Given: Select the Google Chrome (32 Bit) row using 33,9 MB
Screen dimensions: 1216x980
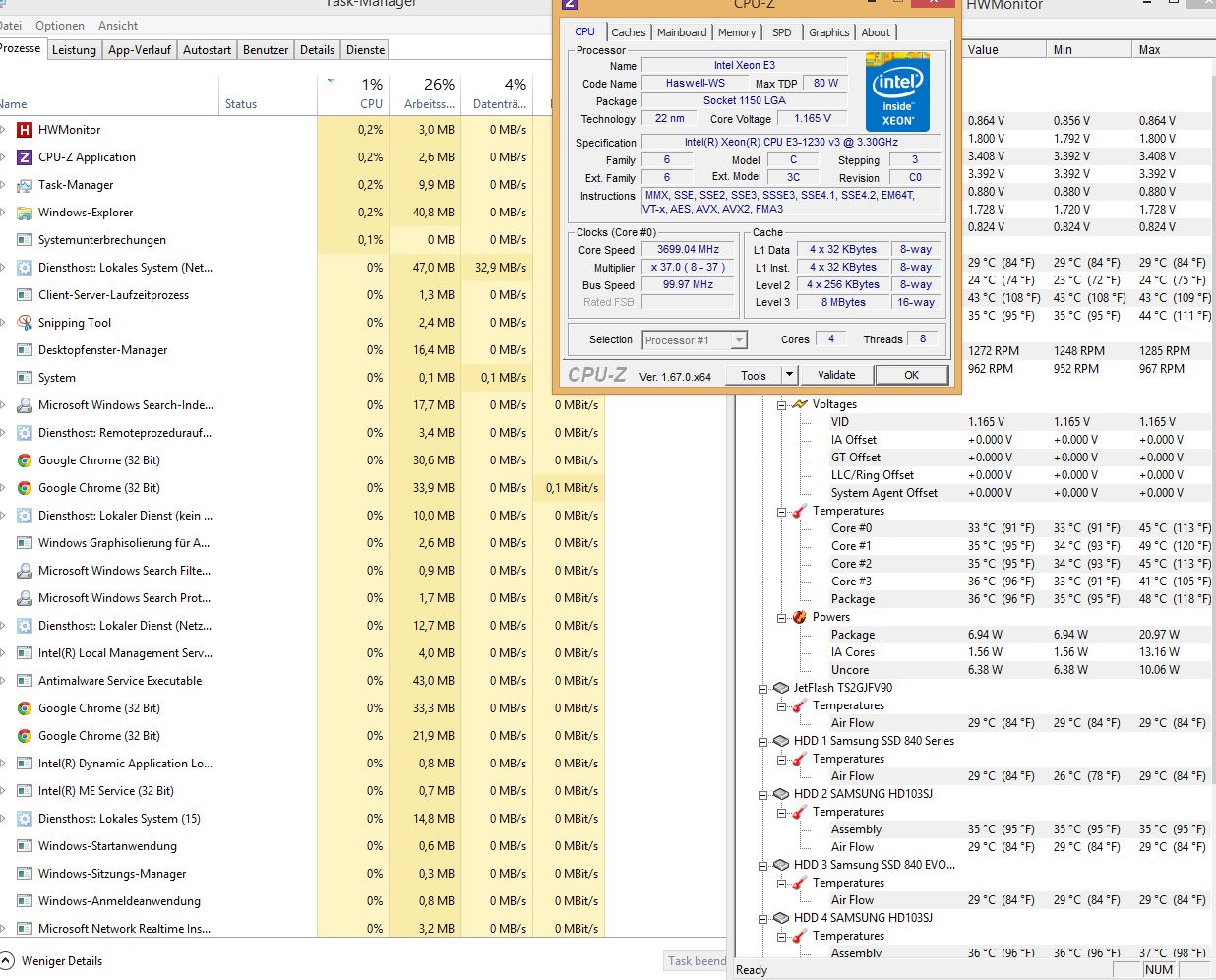Looking at the screenshot, I should coord(303,488).
